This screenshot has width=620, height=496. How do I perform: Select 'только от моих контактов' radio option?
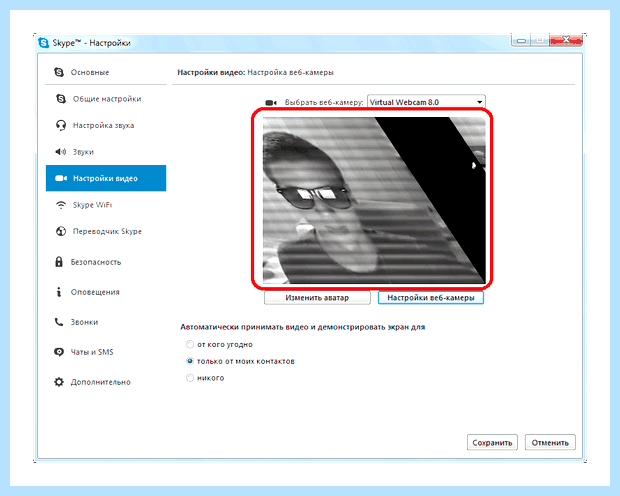[x=190, y=361]
